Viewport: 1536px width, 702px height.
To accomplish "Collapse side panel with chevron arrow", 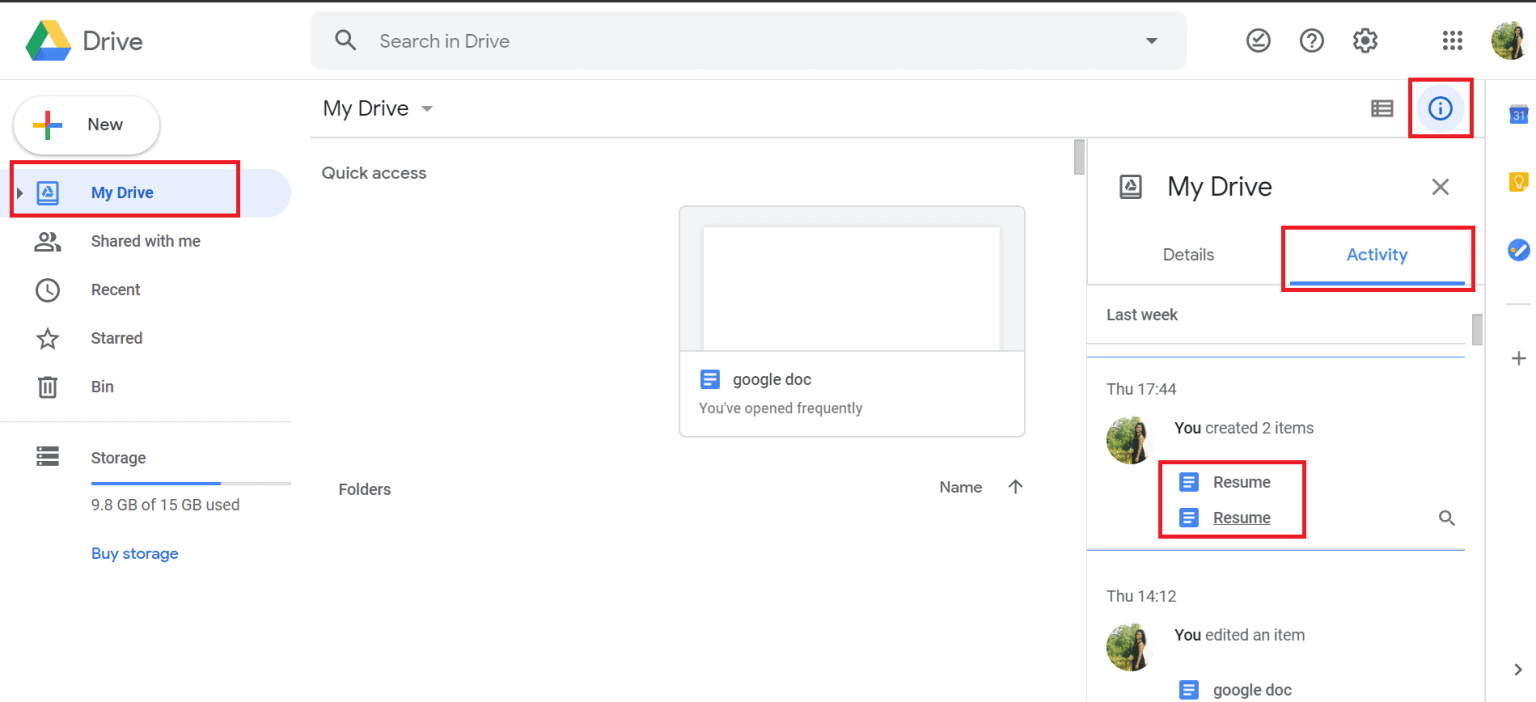I will click(1518, 670).
